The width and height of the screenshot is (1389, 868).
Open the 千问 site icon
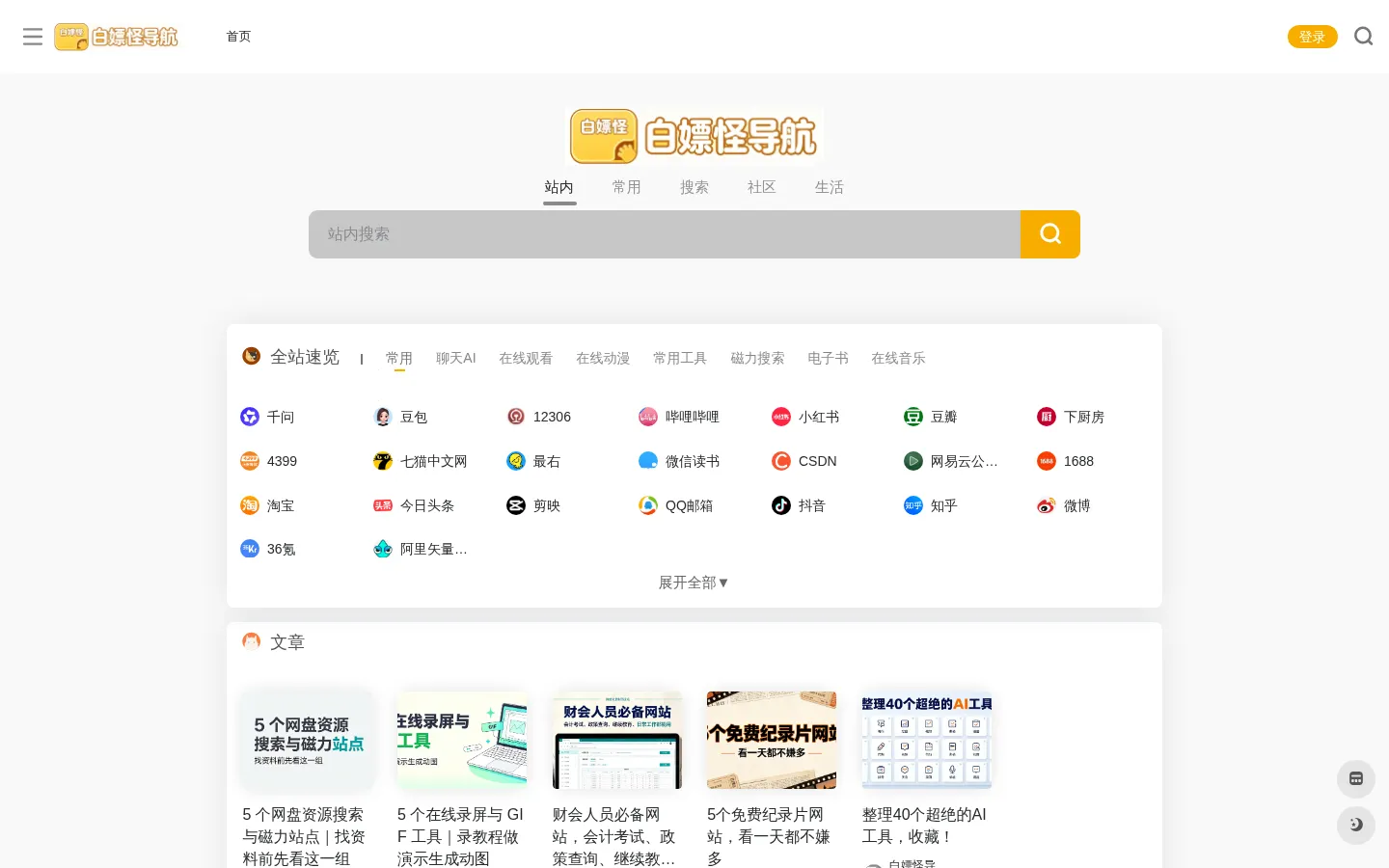click(250, 417)
